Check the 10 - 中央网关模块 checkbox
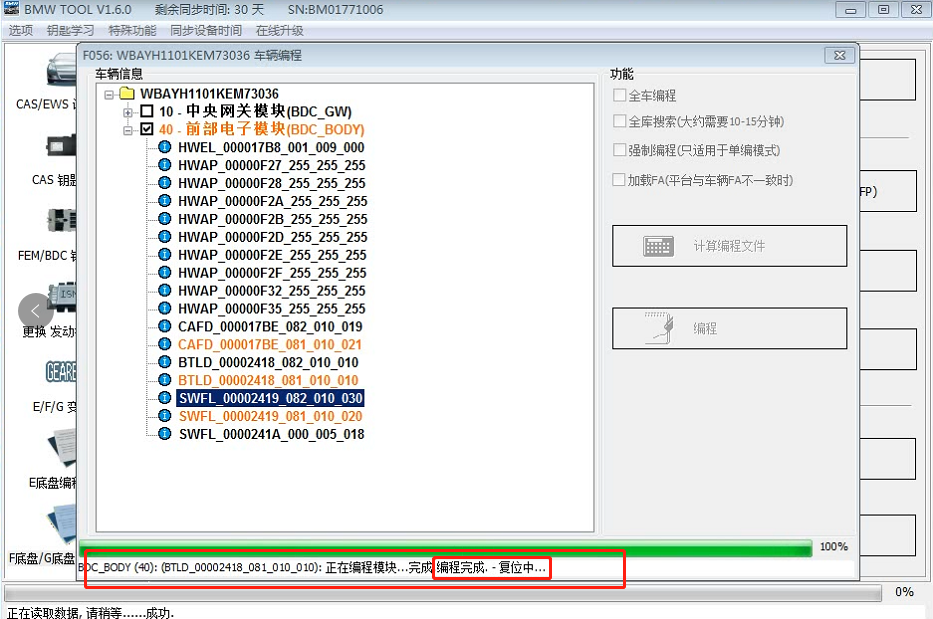Viewport: 933px width, 619px height. (x=147, y=111)
